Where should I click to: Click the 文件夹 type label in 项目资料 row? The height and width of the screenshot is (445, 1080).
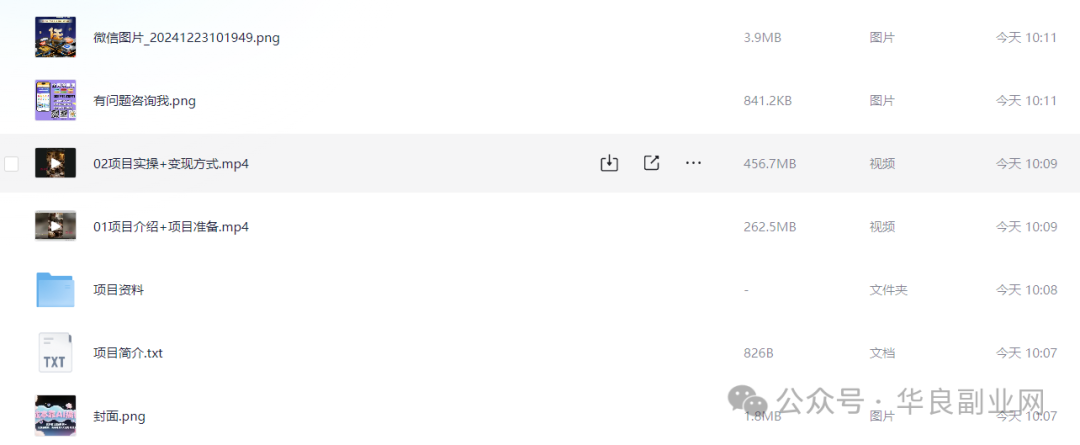(888, 290)
